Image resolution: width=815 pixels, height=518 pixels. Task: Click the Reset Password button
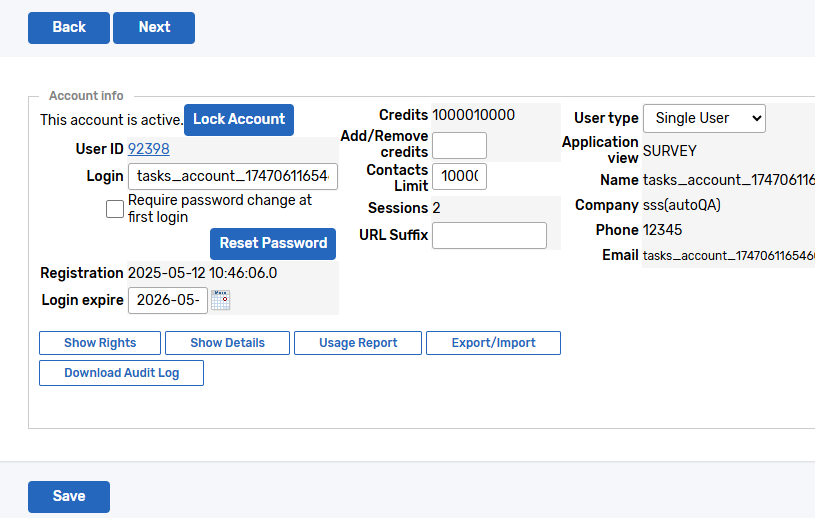(x=273, y=243)
